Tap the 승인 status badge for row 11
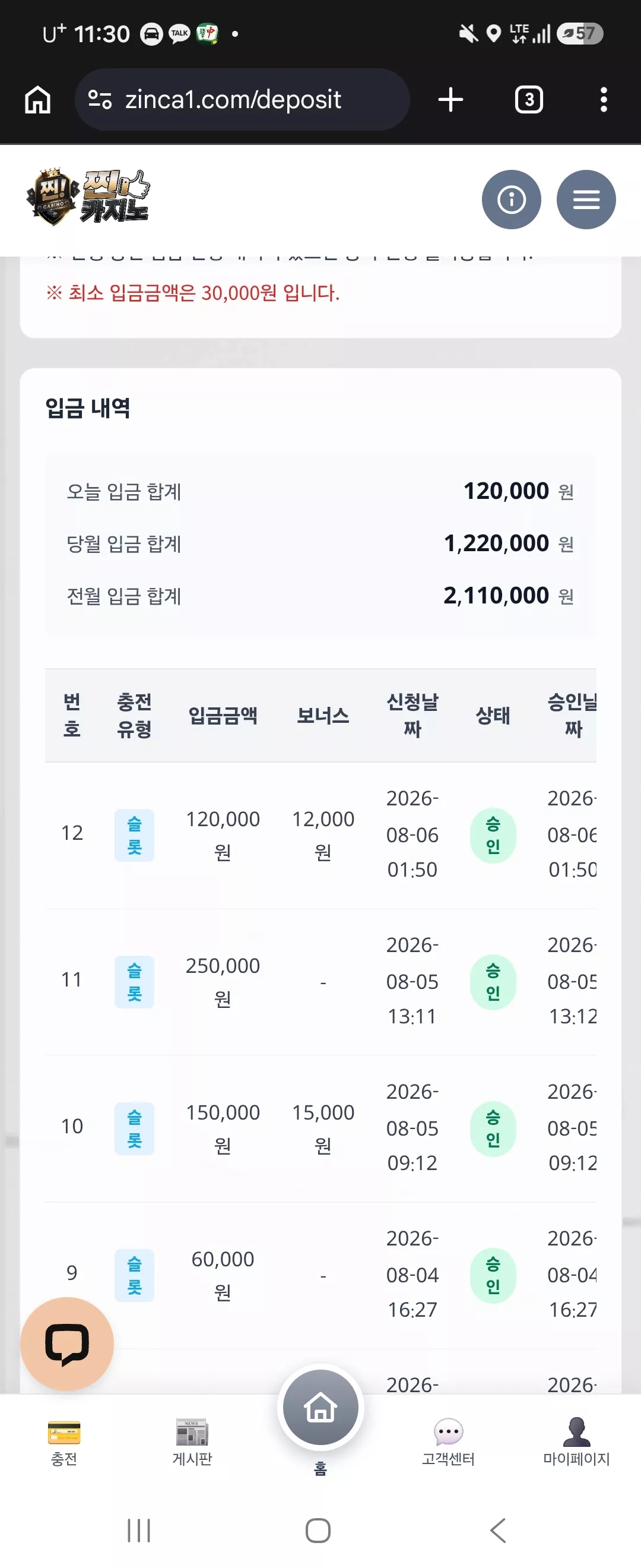The image size is (641, 1568). point(493,982)
